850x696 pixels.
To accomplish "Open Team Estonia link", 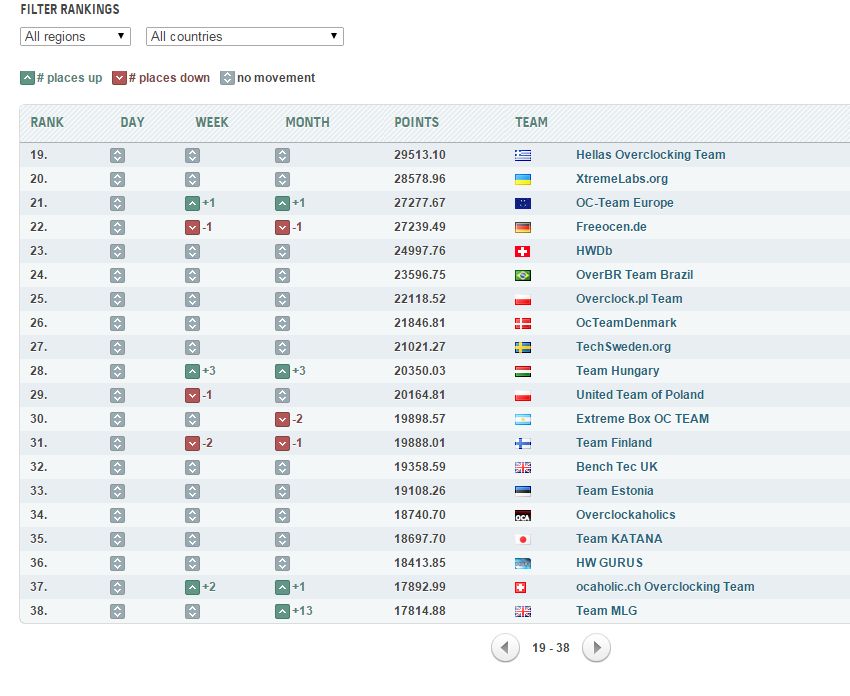I will 614,491.
